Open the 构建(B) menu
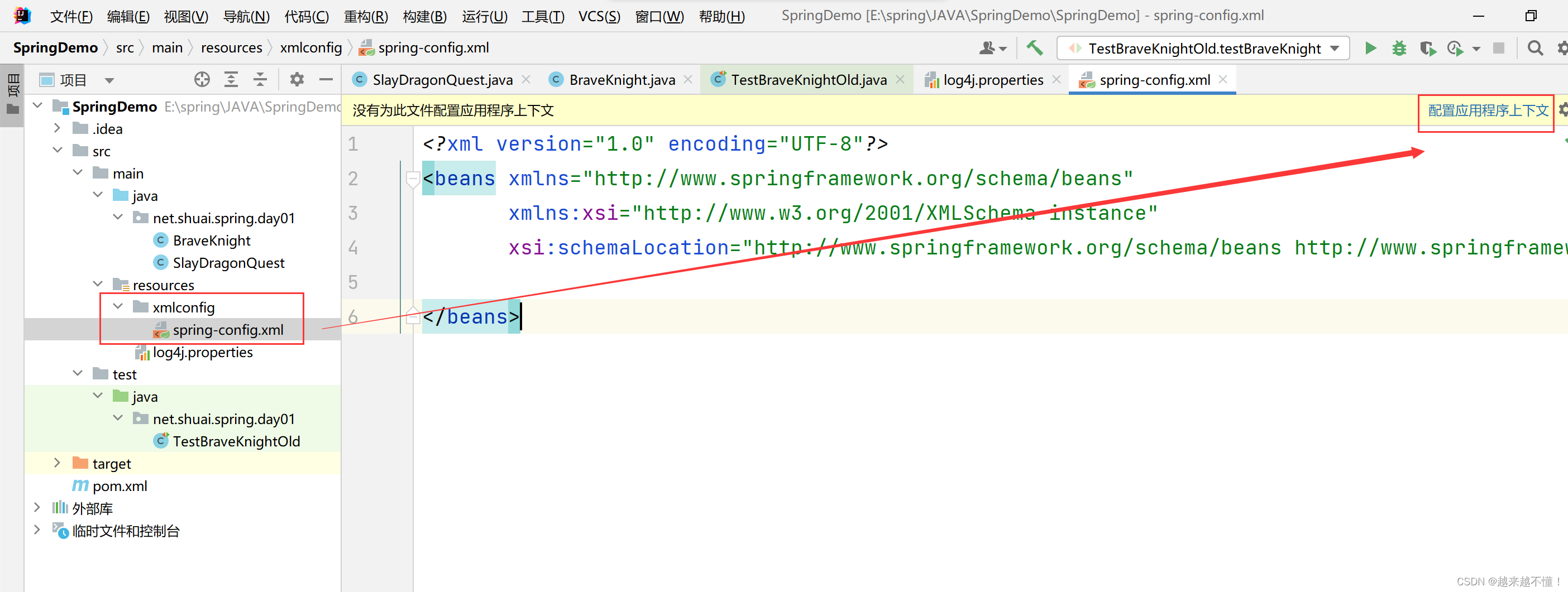 coord(425,16)
